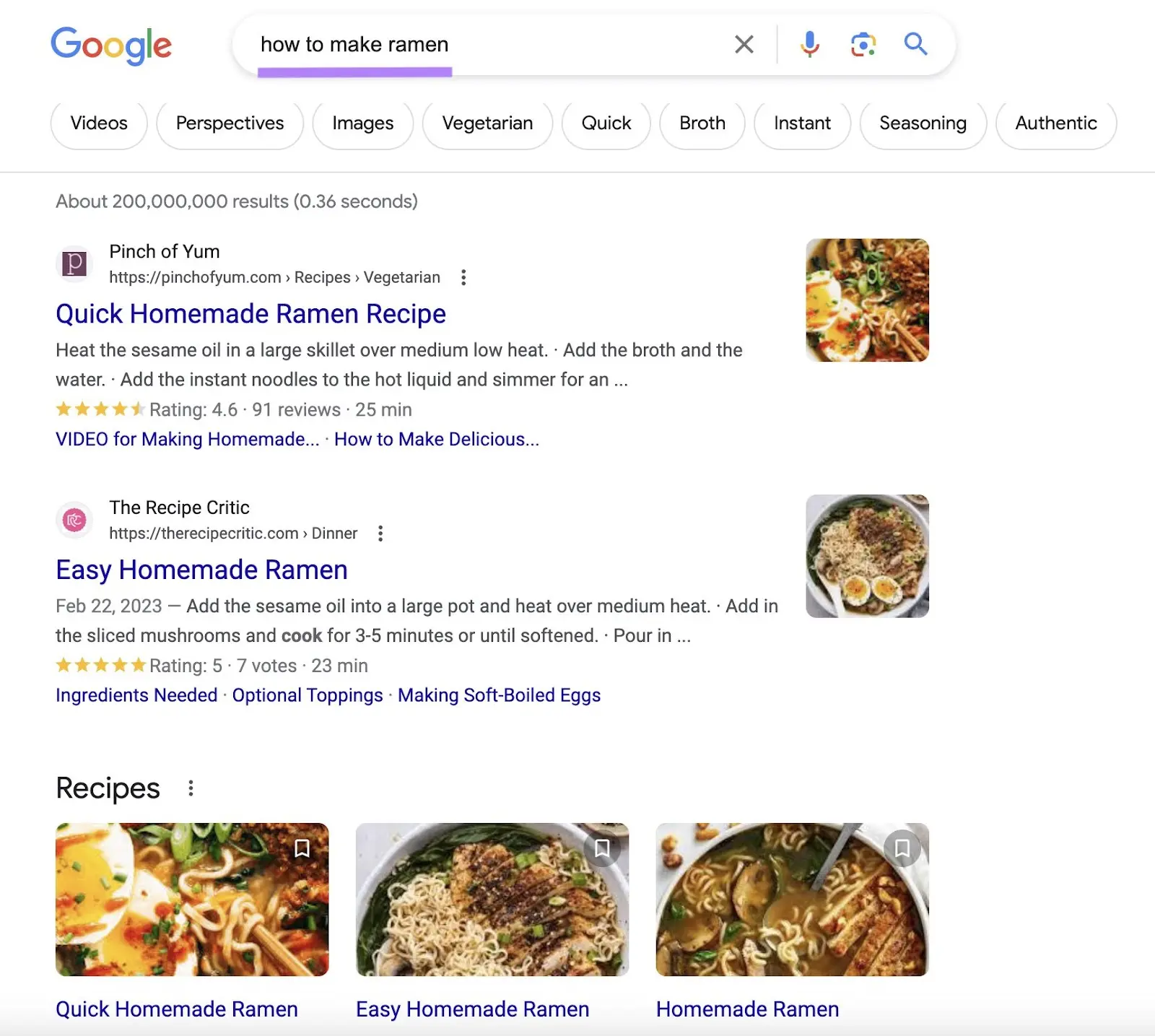Click the Google logo
The height and width of the screenshot is (1036, 1155).
coord(111,45)
